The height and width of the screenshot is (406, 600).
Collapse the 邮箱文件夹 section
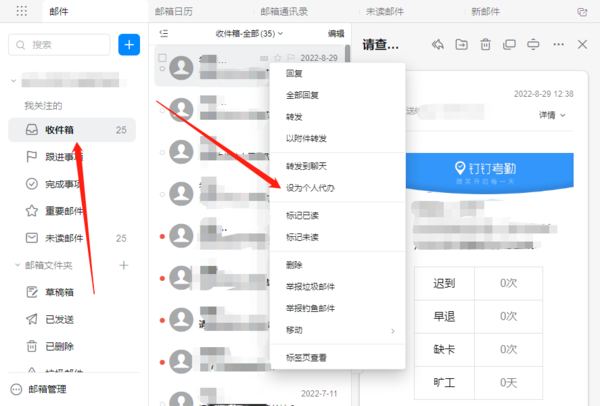[x=17, y=265]
